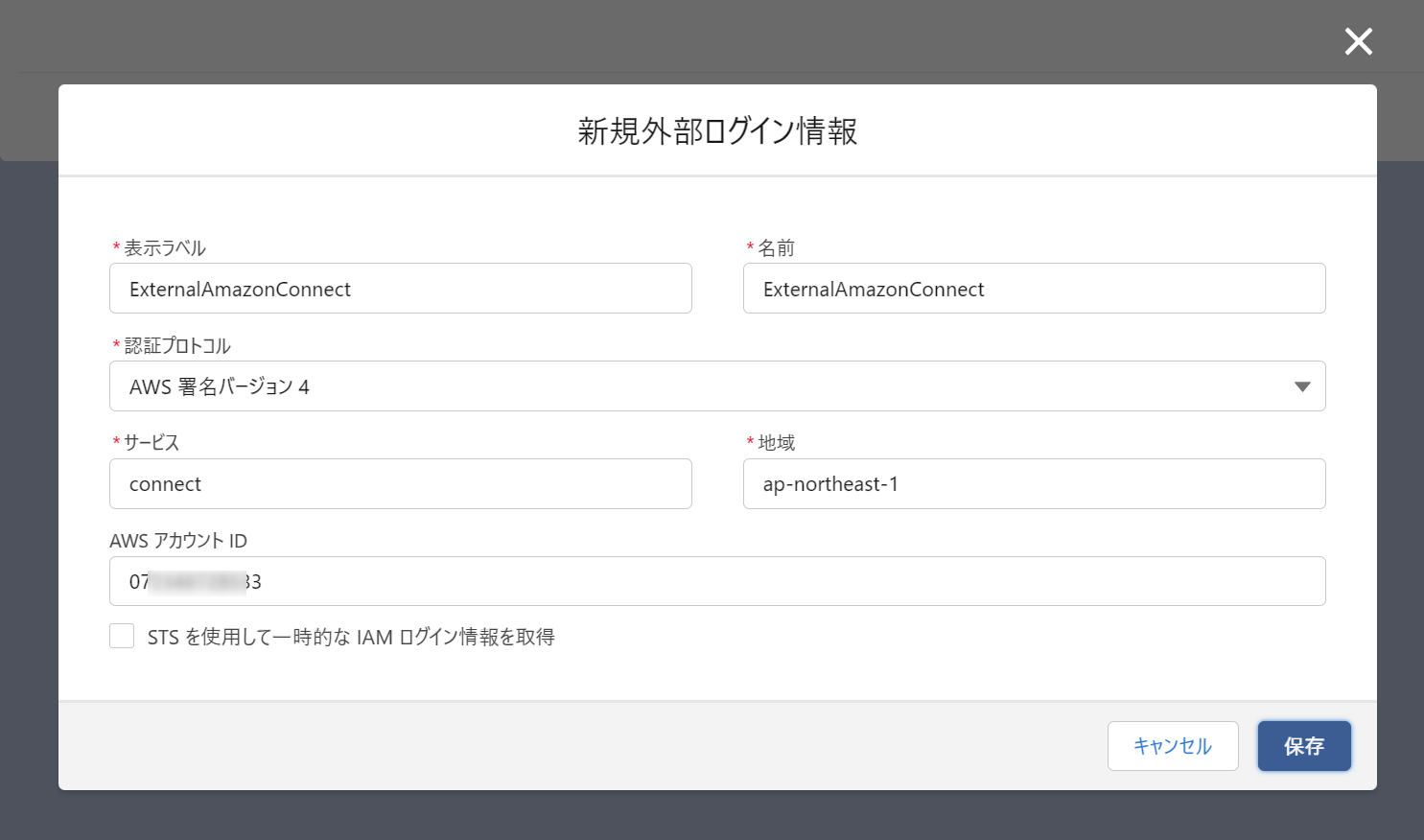This screenshot has width=1424, height=840.
Task: Click the 表示ラベル input field
Action: 401,289
